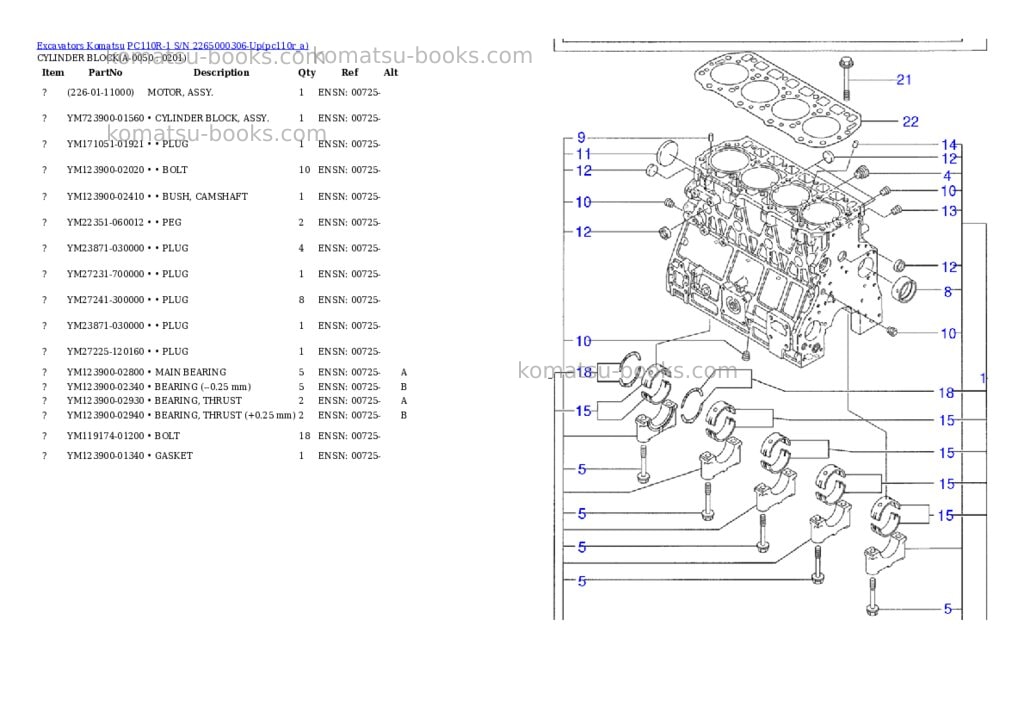The height and width of the screenshot is (725, 1024).
Task: Select part number YM123900-02930
Action: coord(105,400)
